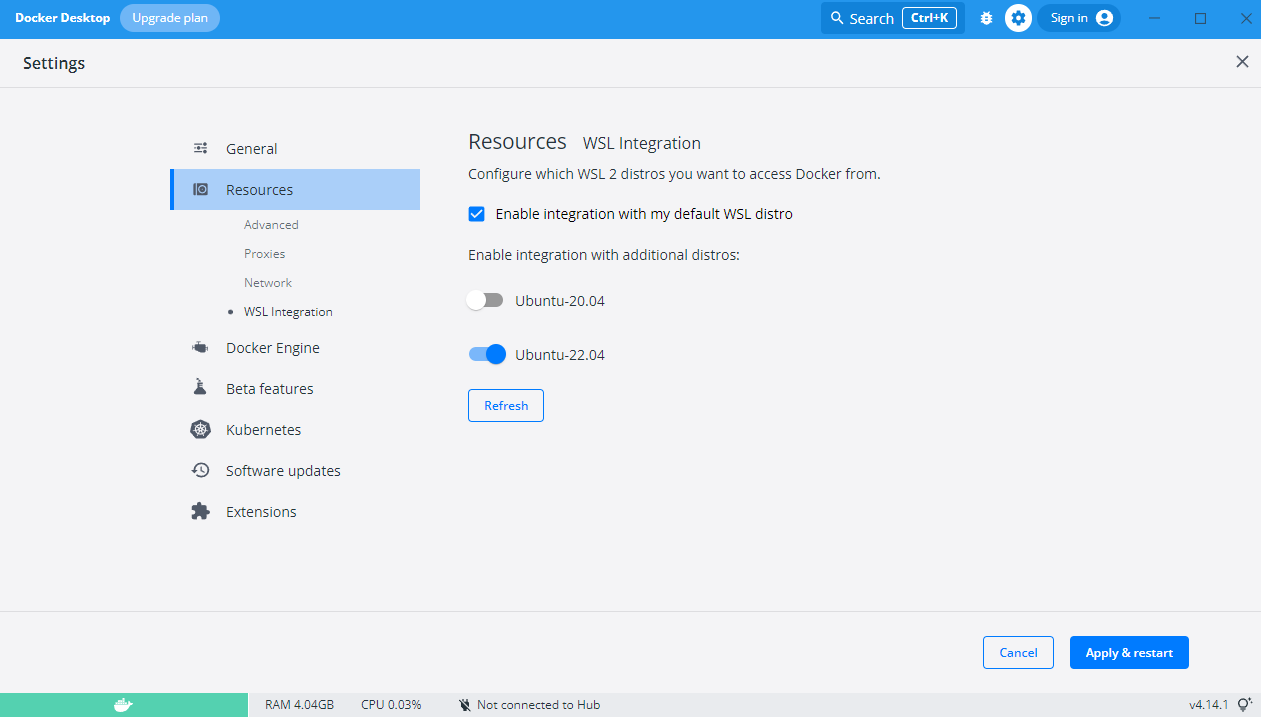Click the v4.14.1 version label
The height and width of the screenshot is (717, 1261).
coord(1208,705)
